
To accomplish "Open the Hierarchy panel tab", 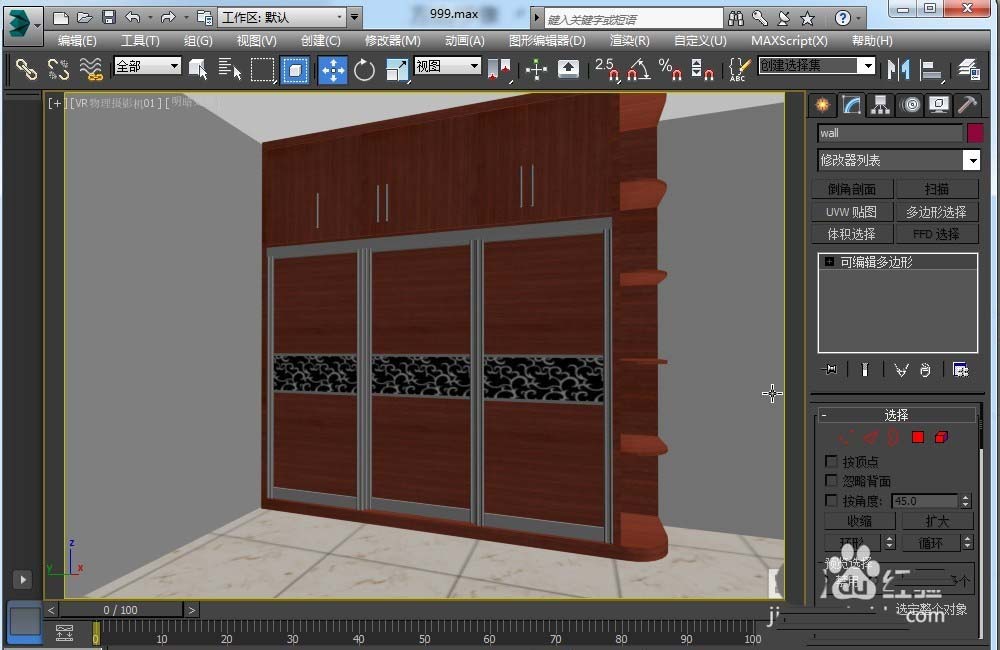I will click(x=880, y=105).
